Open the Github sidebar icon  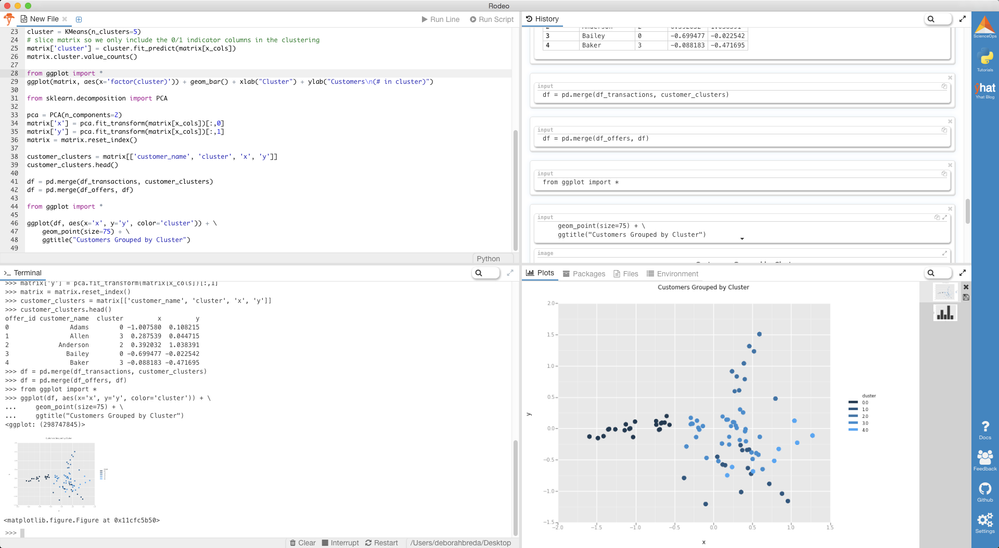coord(985,491)
